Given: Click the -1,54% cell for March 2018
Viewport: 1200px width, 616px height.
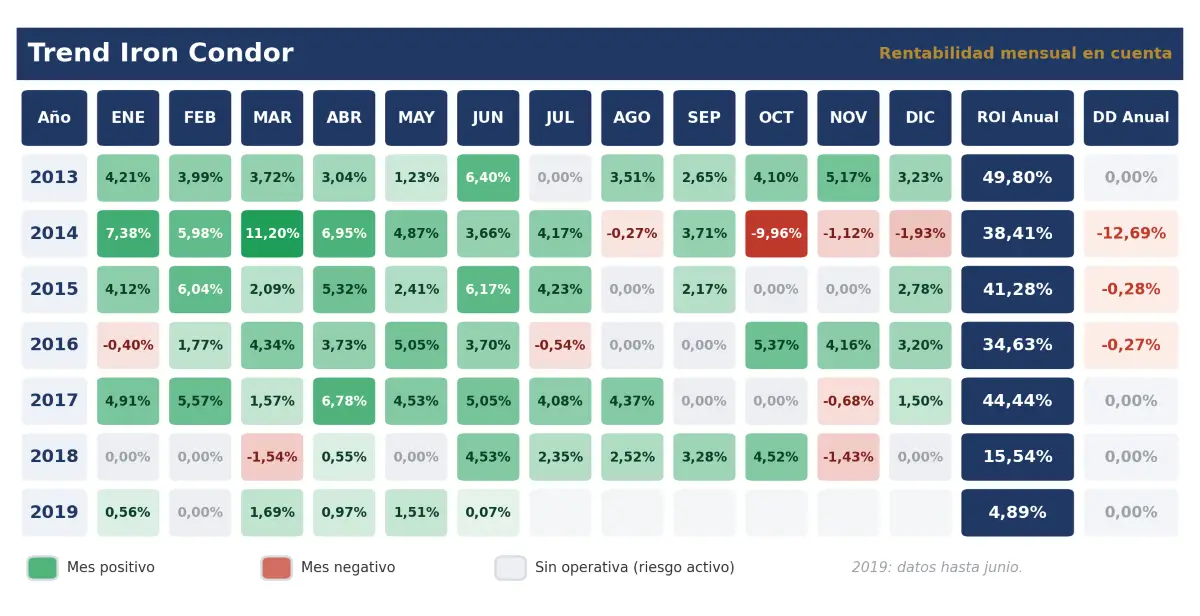Looking at the screenshot, I should click(x=272, y=457).
